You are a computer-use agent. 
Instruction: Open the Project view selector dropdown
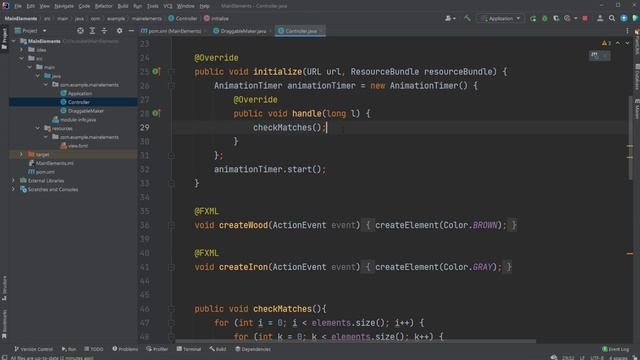pos(30,31)
